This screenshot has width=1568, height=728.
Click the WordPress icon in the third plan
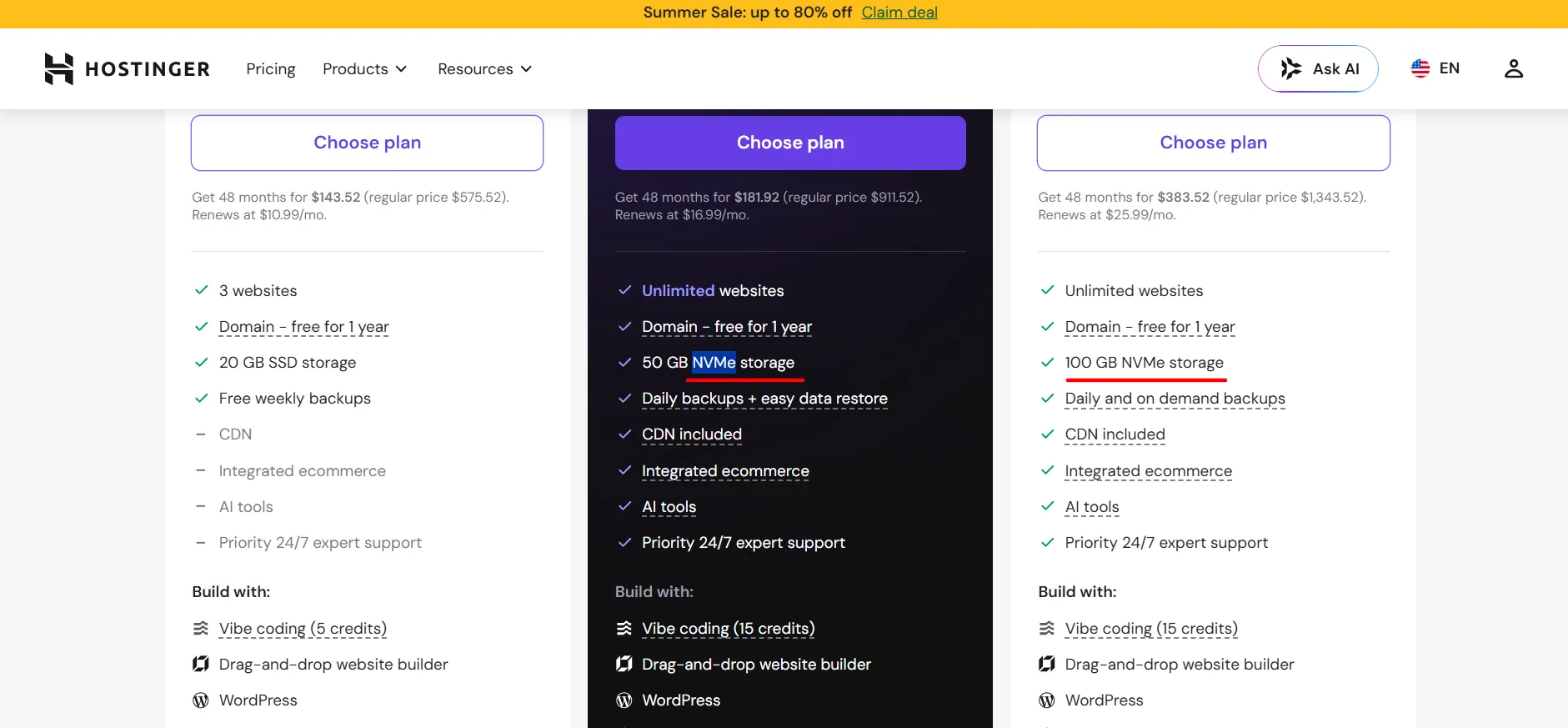tap(1047, 700)
